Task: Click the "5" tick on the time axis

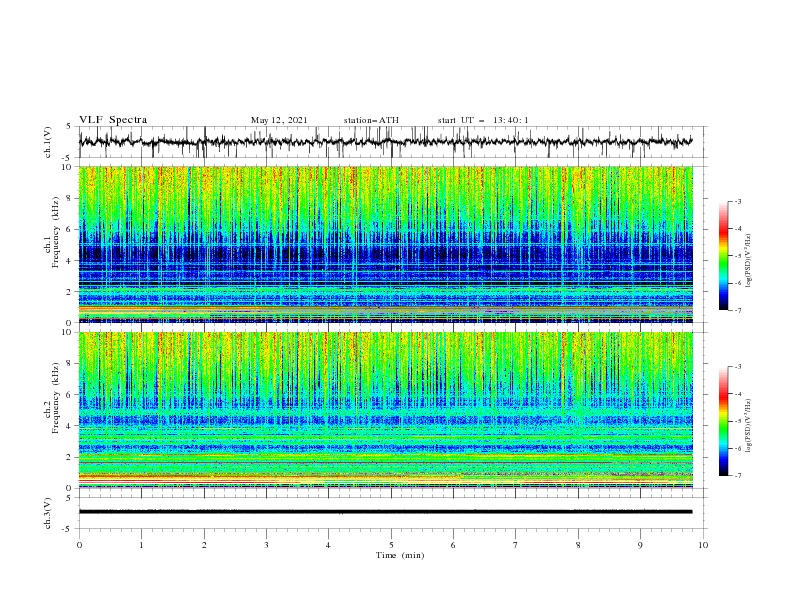Action: click(391, 545)
